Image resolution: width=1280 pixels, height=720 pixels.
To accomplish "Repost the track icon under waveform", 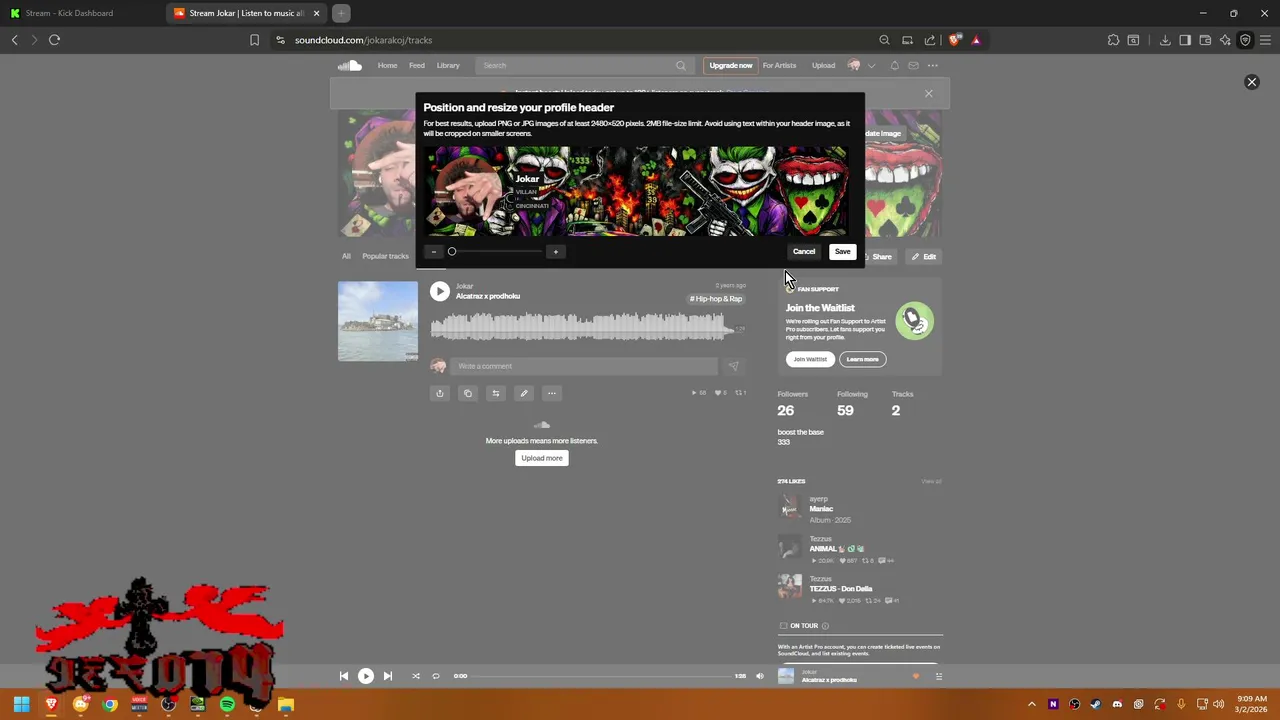I will (496, 393).
